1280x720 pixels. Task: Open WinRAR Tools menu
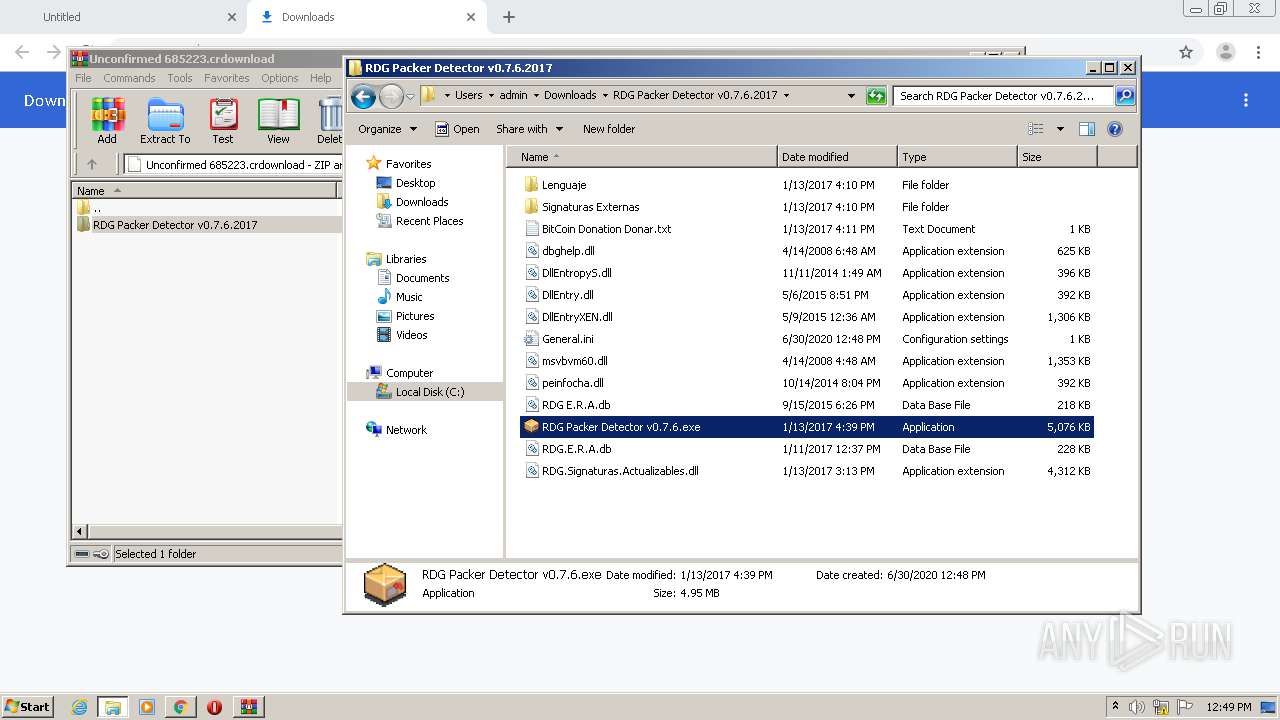coord(180,78)
